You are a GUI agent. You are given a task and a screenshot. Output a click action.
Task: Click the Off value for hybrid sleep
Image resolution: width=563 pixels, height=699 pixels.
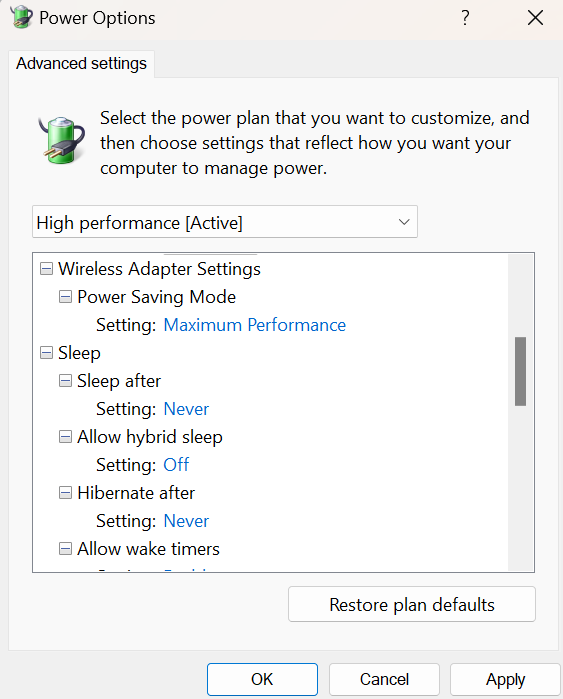[x=176, y=465]
